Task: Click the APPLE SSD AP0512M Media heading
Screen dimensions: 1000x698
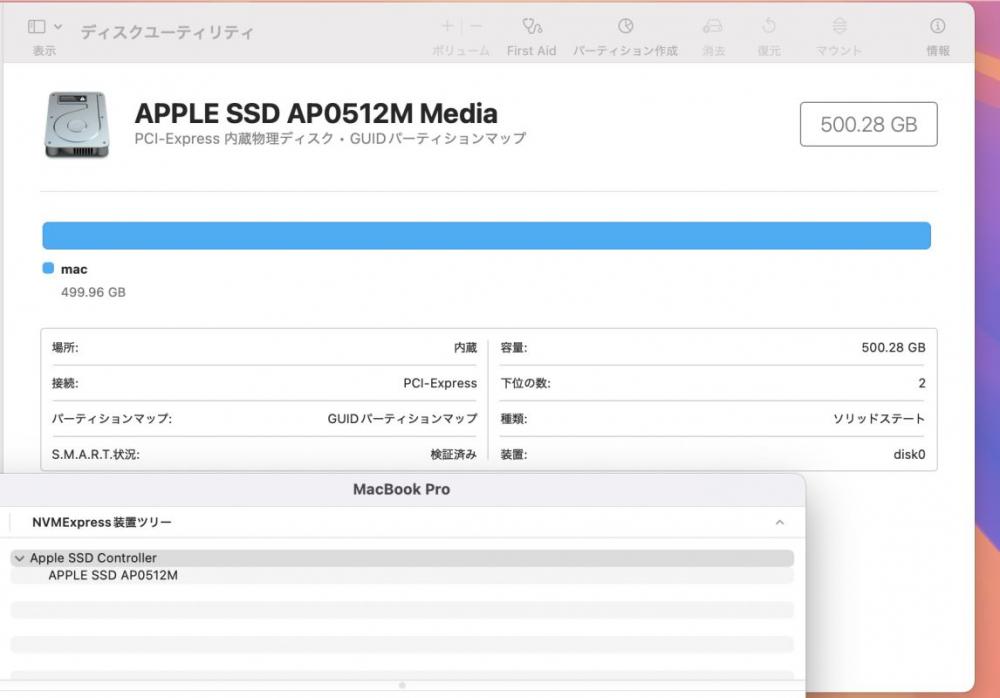Action: coord(316,114)
